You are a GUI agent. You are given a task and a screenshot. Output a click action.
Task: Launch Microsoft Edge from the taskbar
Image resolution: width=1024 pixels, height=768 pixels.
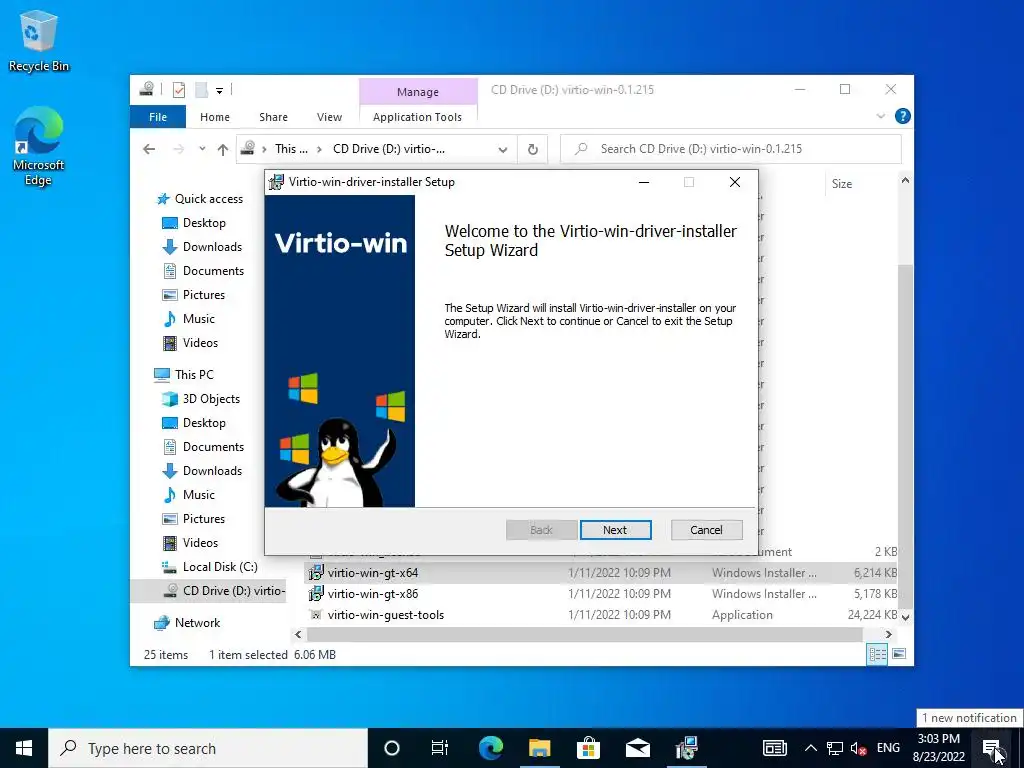(x=490, y=748)
